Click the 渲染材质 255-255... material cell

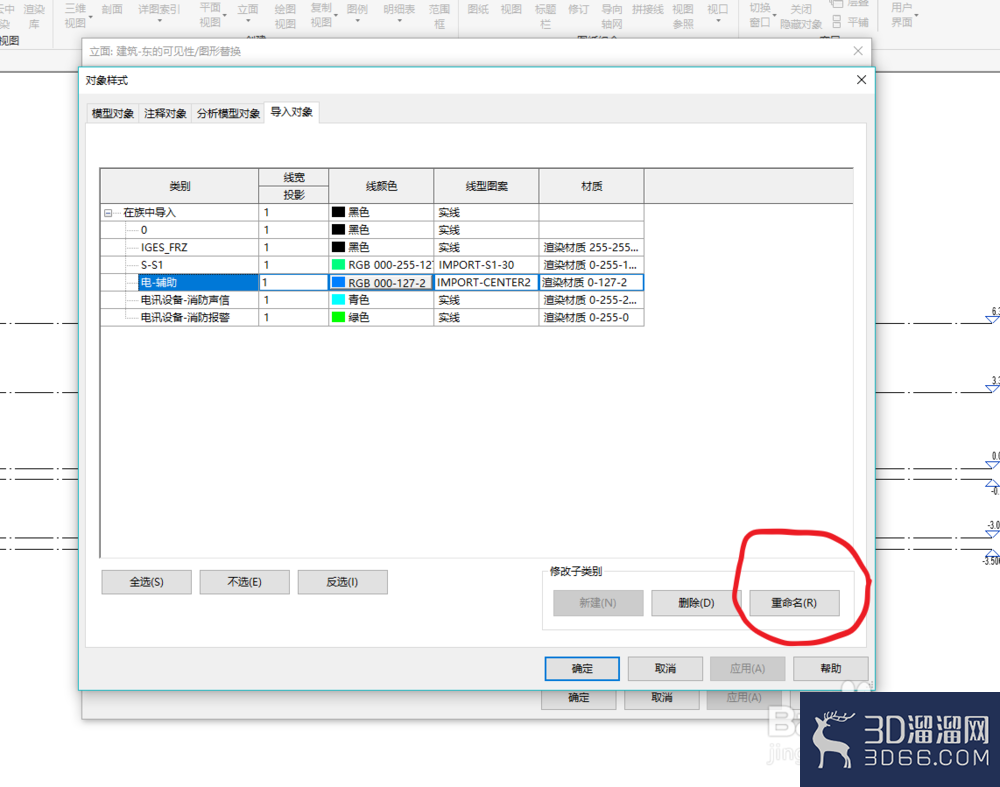tap(591, 247)
